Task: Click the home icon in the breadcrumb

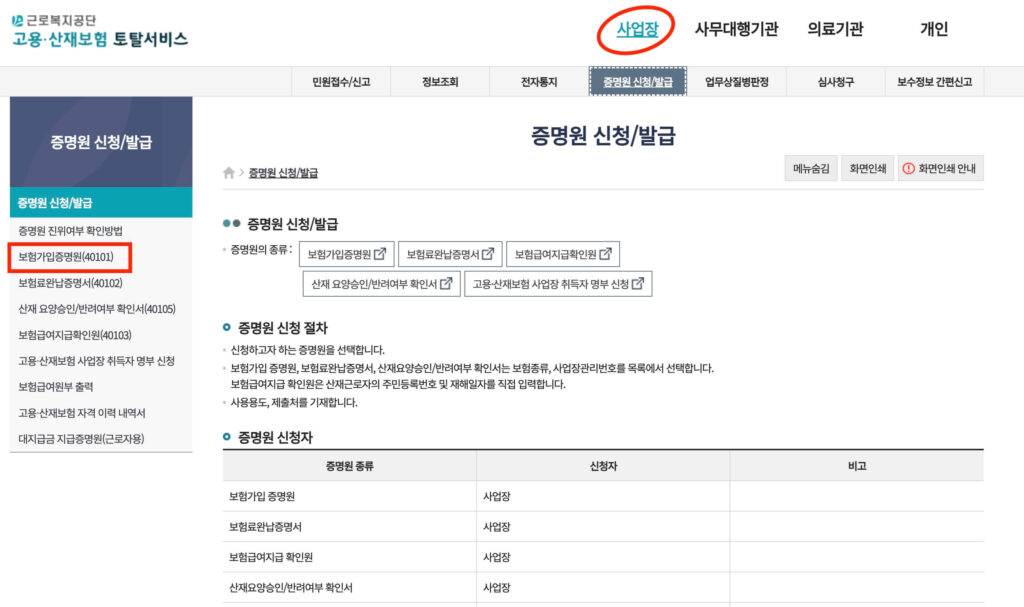Action: (x=229, y=173)
